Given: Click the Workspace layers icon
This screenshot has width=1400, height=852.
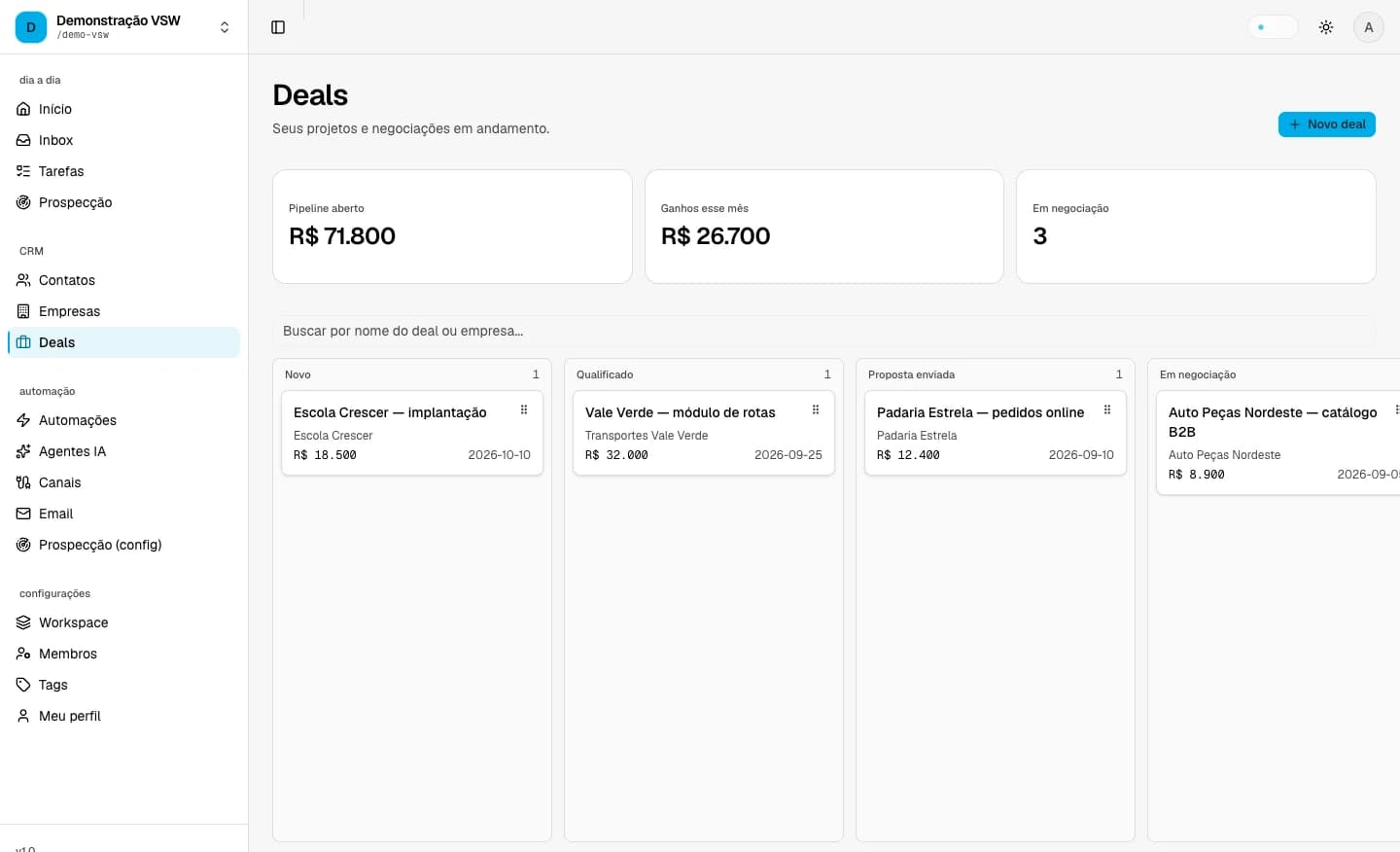Looking at the screenshot, I should tap(23, 622).
